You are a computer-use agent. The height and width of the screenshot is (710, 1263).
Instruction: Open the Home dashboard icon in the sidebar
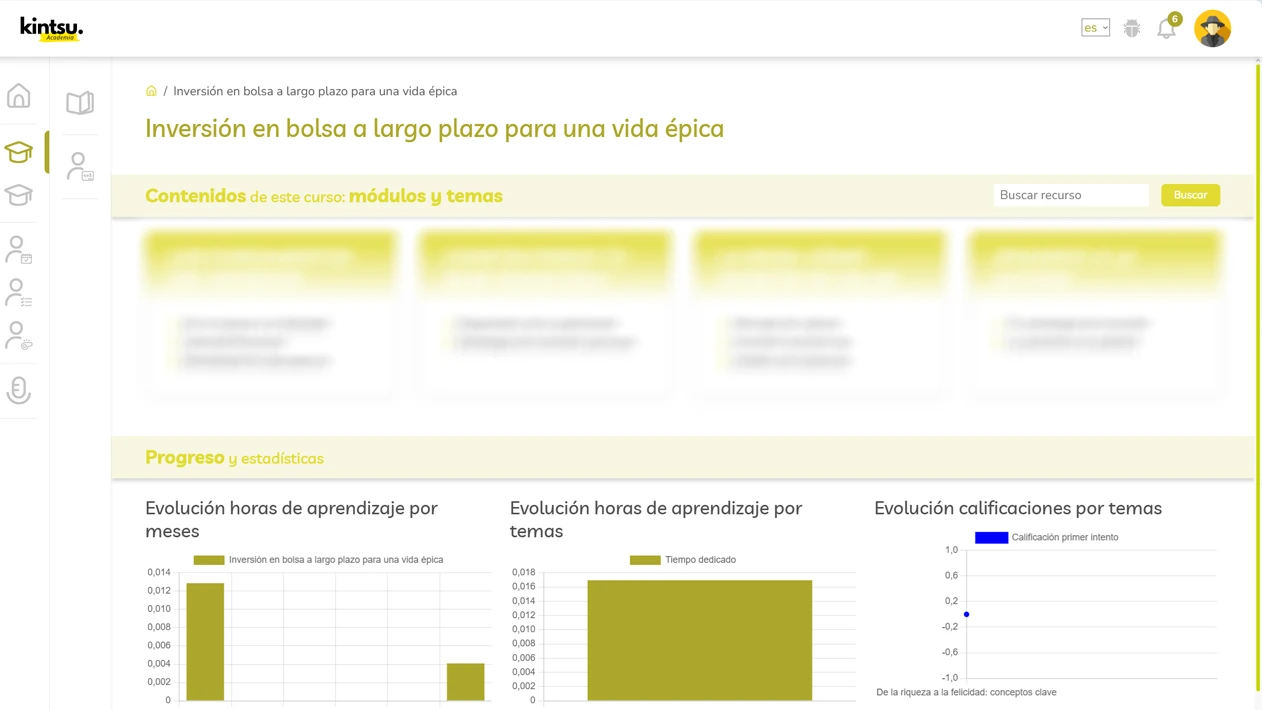(x=18, y=95)
